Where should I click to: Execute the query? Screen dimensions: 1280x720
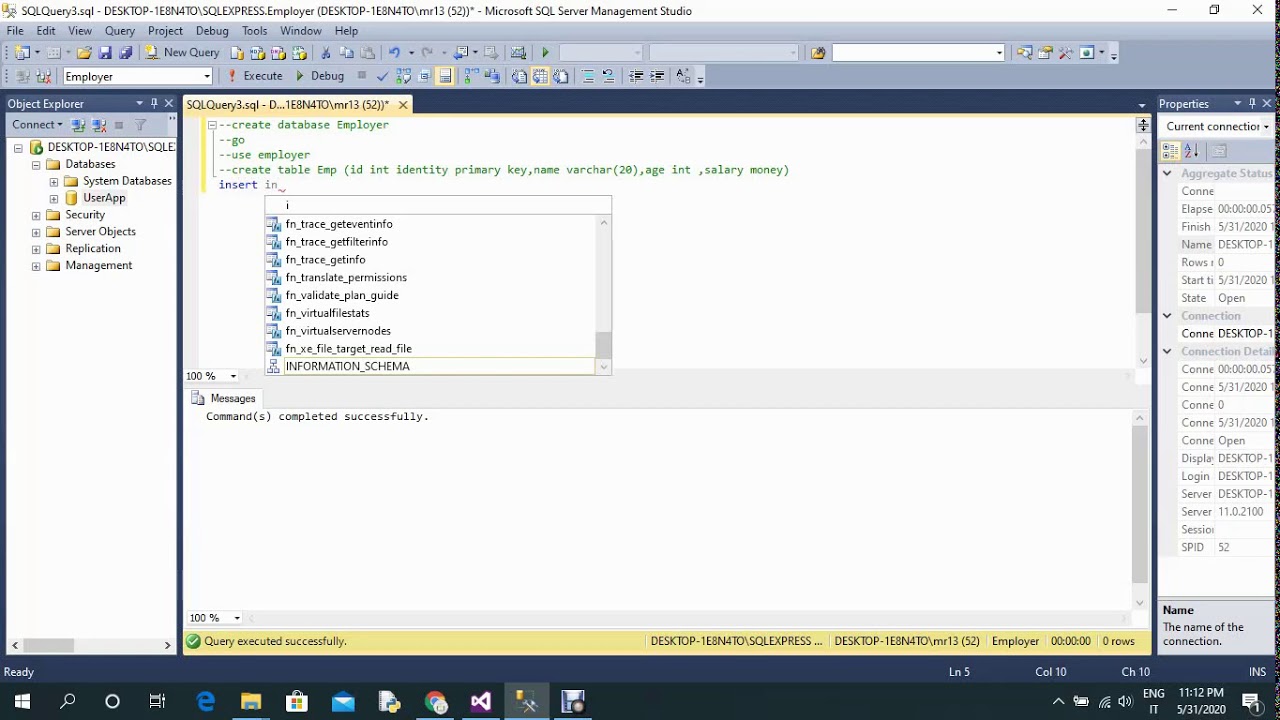(x=255, y=76)
